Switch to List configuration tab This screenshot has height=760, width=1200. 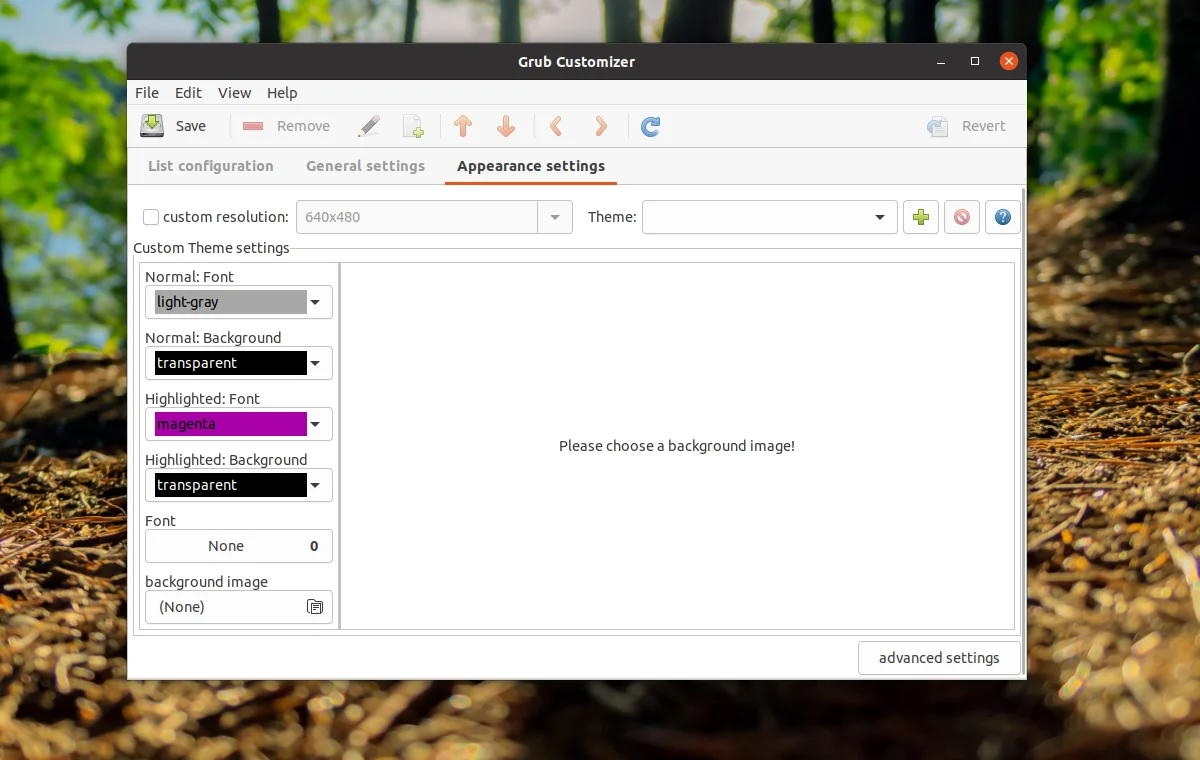(x=211, y=166)
